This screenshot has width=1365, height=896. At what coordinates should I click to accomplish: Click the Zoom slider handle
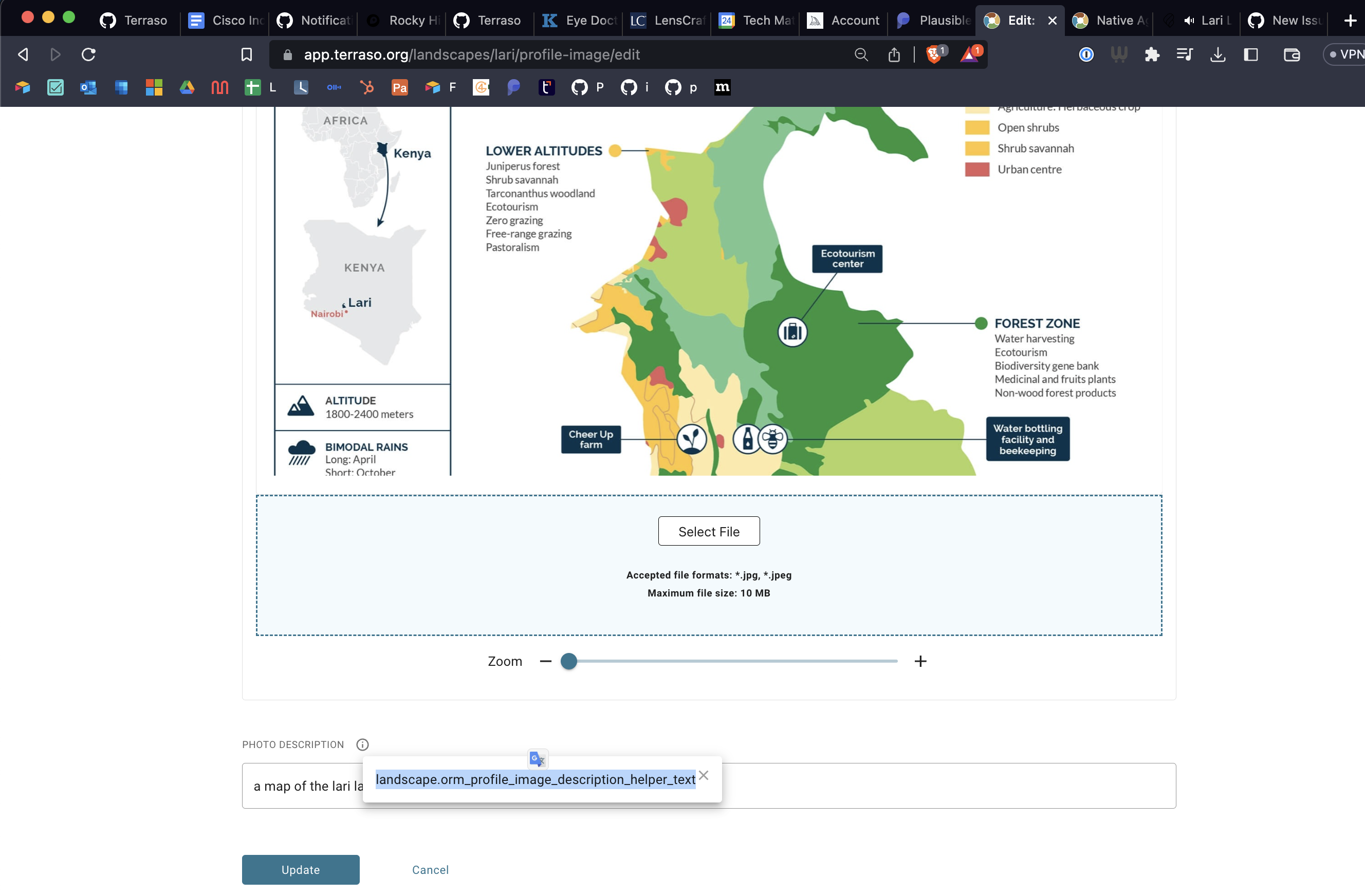[x=568, y=661]
